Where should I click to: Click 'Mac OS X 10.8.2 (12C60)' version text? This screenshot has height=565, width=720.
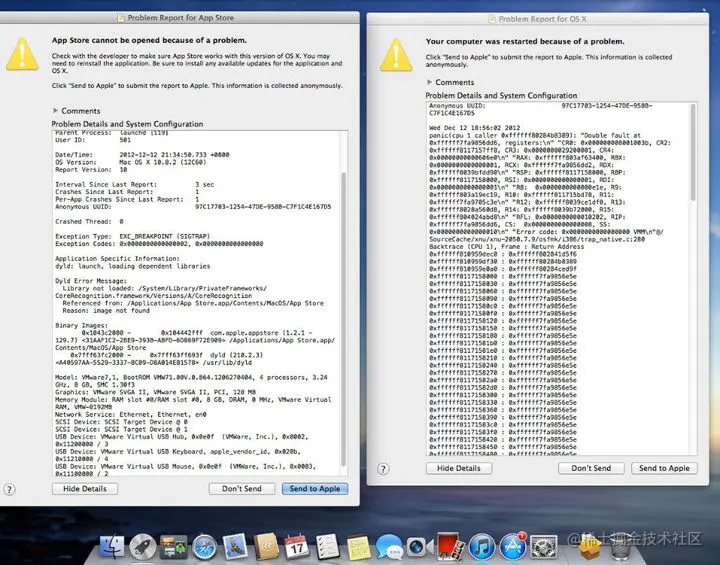pyautogui.click(x=163, y=162)
